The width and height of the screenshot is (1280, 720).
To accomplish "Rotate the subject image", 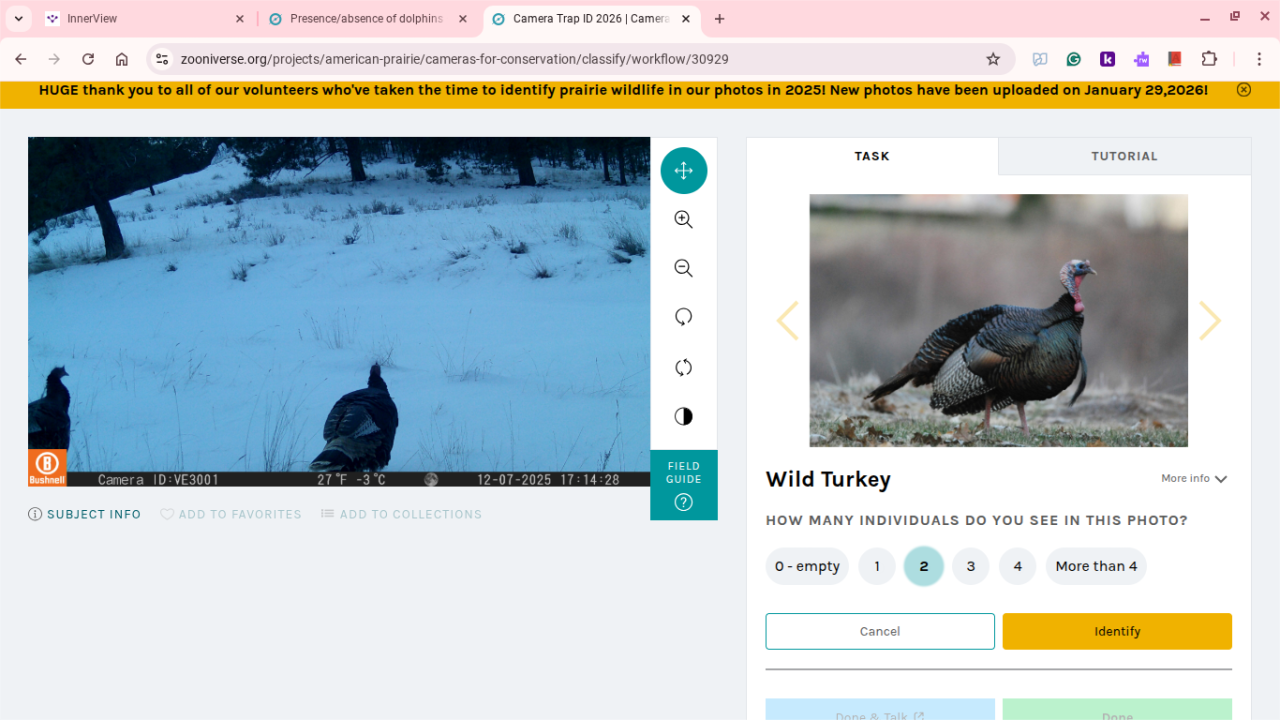I will tap(684, 317).
